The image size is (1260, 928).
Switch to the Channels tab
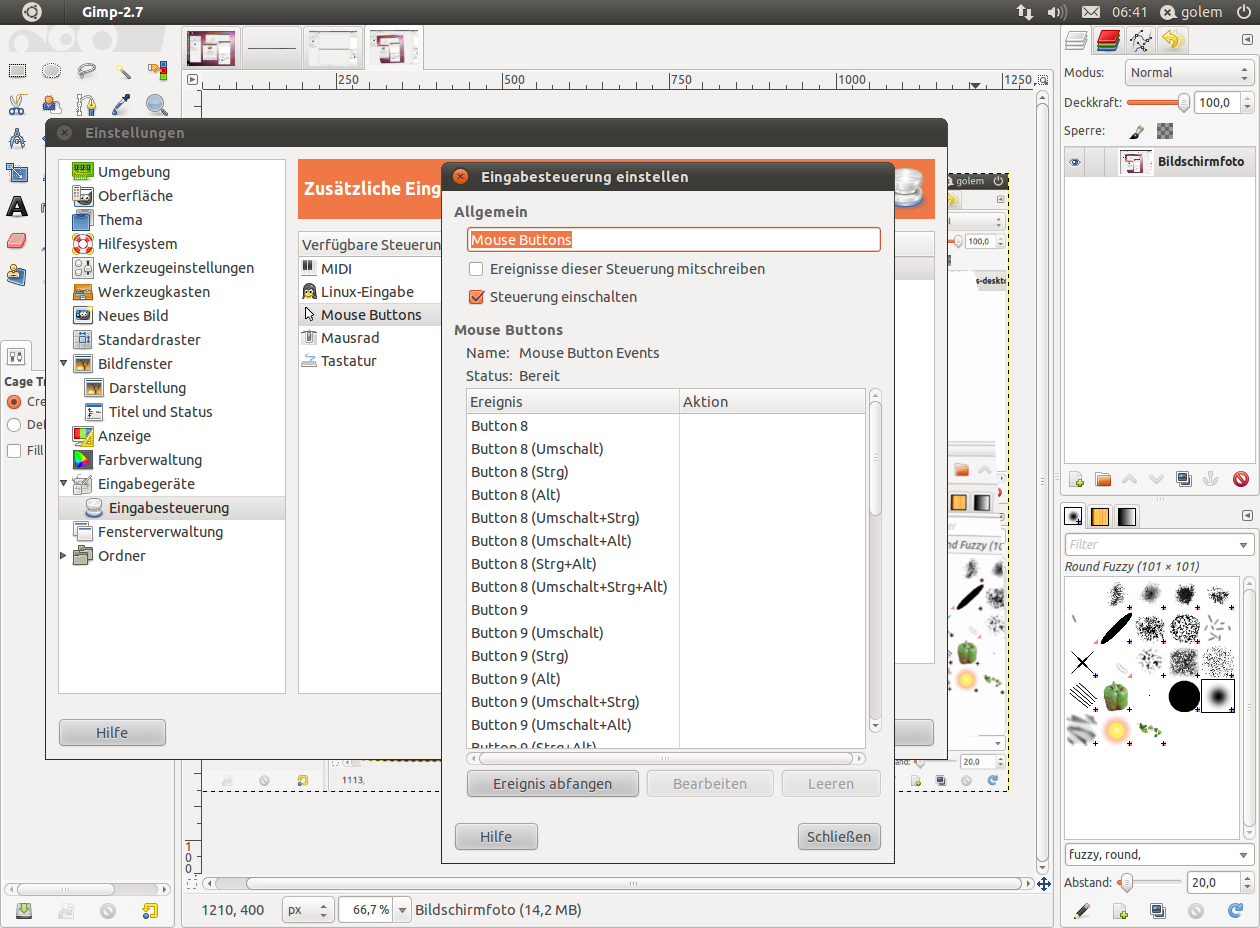click(1108, 41)
